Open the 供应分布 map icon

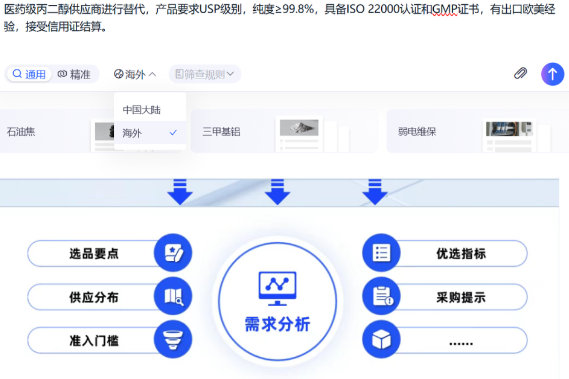(x=173, y=296)
